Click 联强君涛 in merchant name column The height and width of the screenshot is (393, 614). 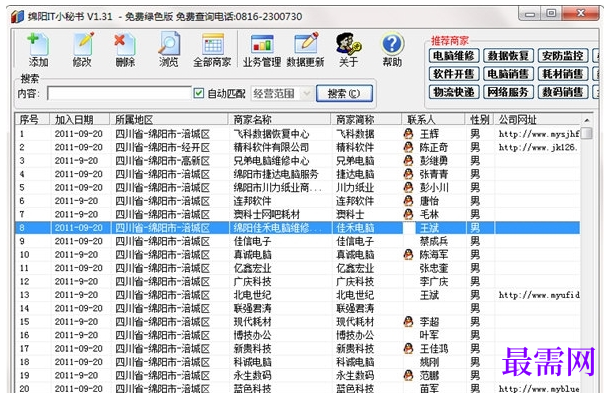(252, 308)
